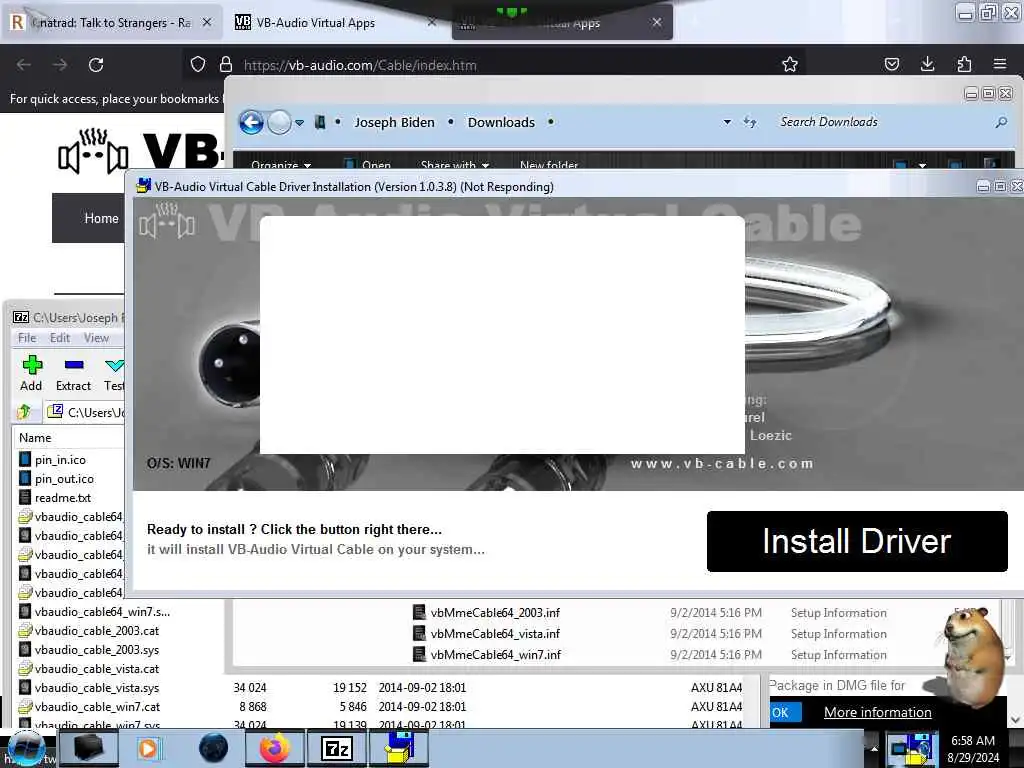Click Explorer search magnifier icon
This screenshot has width=1024, height=768.
1000,122
